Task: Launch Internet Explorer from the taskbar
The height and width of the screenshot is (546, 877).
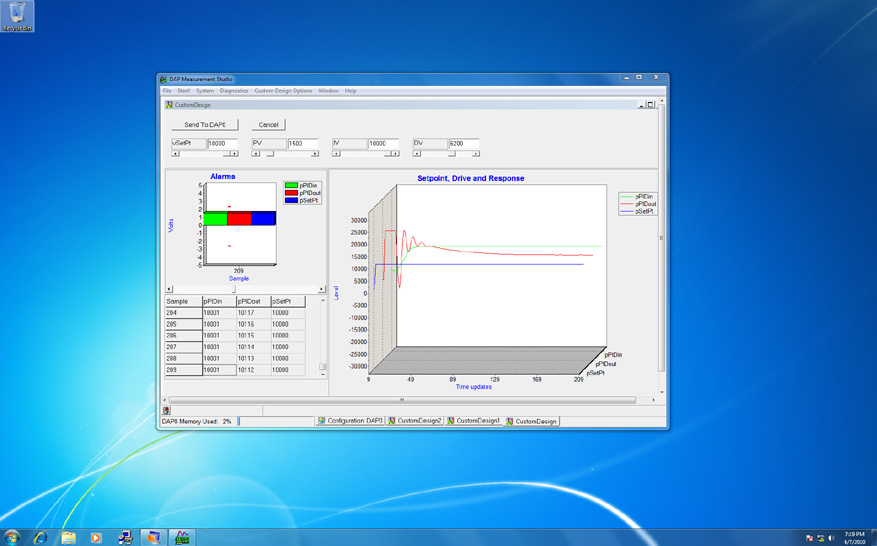Action: tap(40, 538)
